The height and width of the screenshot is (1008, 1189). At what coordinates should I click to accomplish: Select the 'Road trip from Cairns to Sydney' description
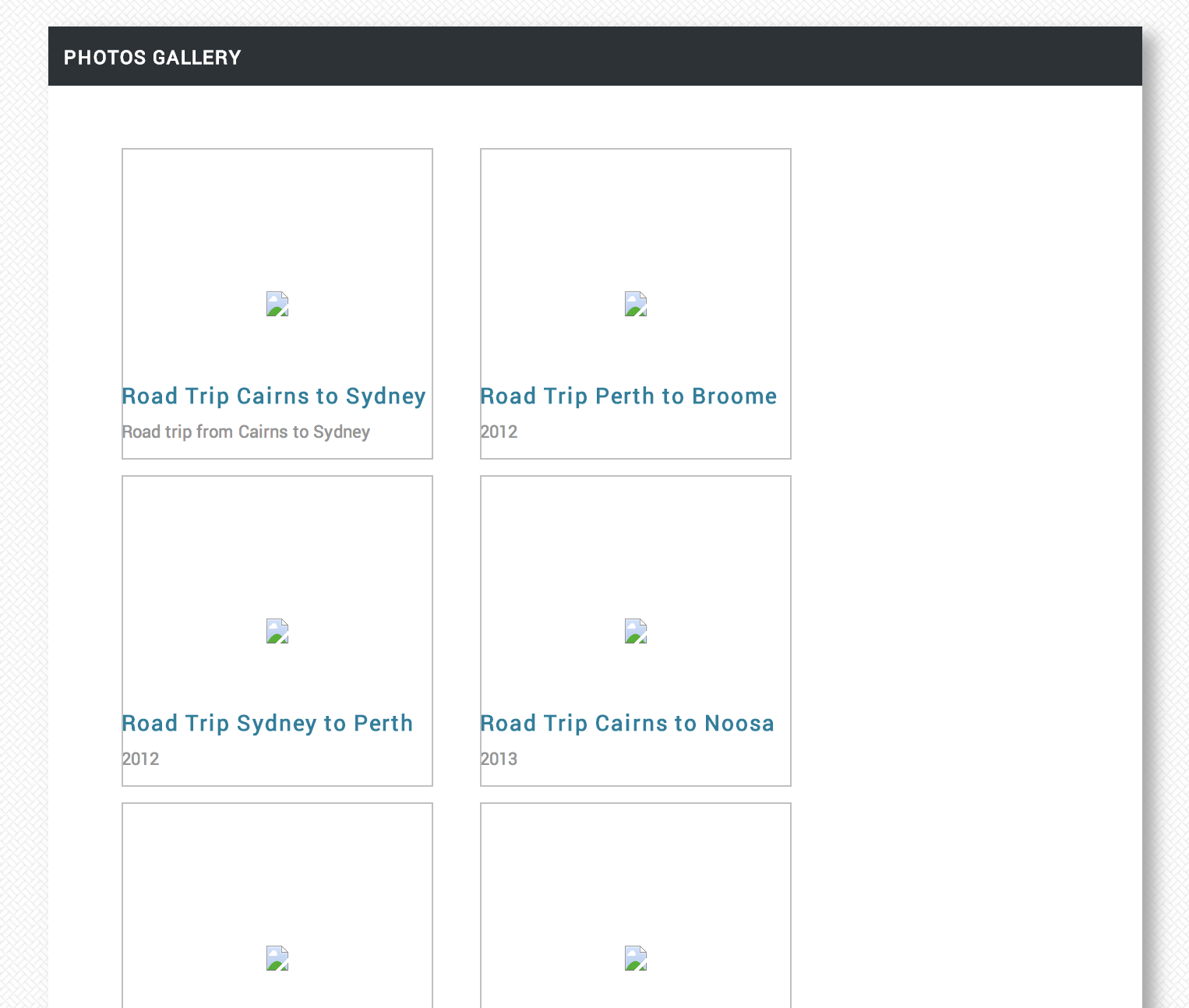tap(246, 432)
